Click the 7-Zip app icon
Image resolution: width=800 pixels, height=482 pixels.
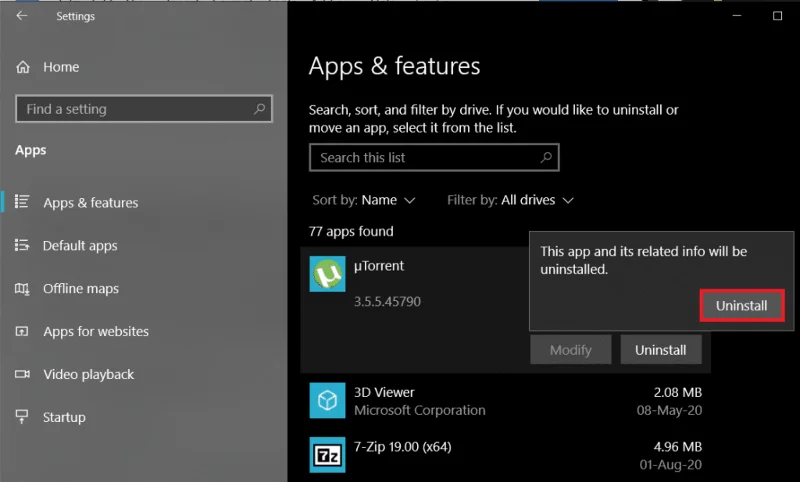coord(327,454)
